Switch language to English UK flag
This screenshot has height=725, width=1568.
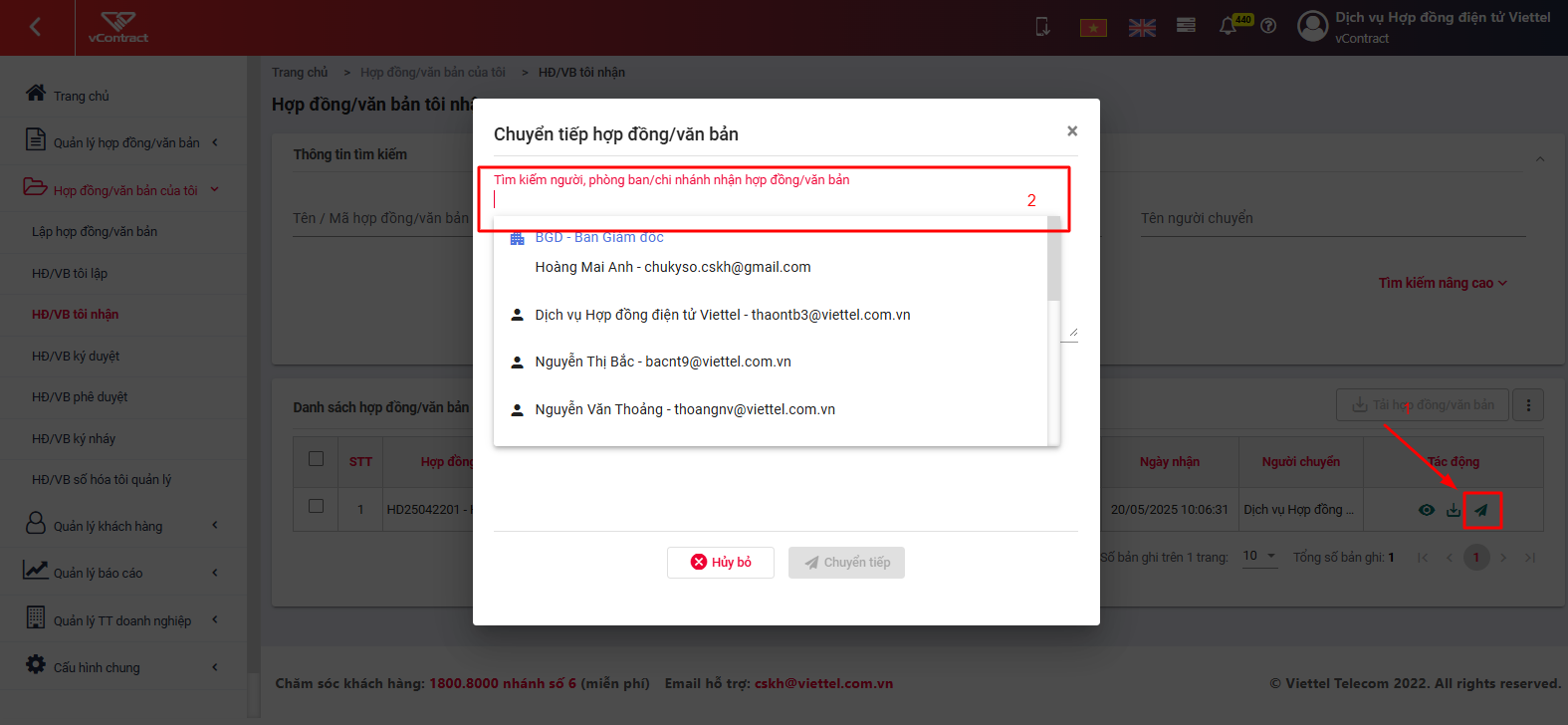[1142, 28]
